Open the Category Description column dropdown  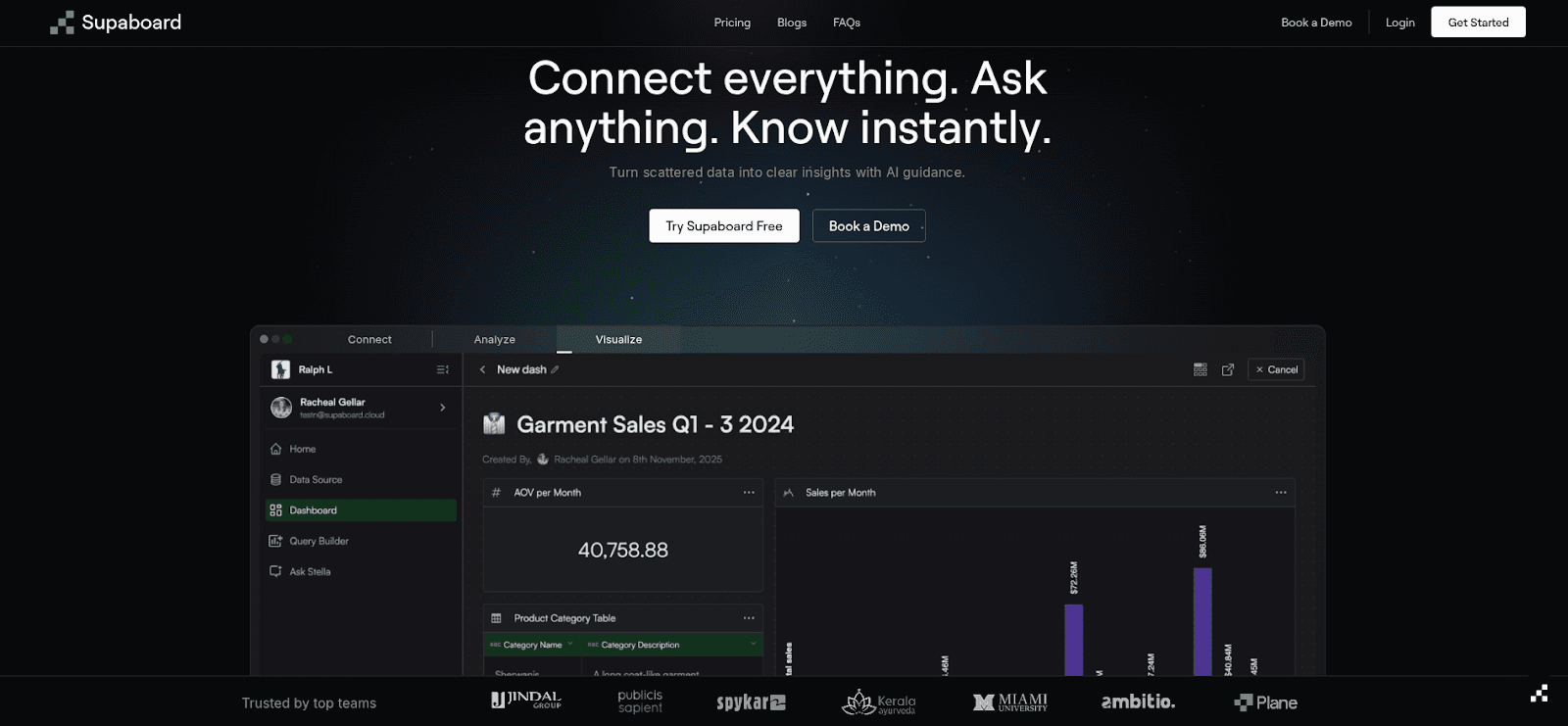tap(754, 644)
